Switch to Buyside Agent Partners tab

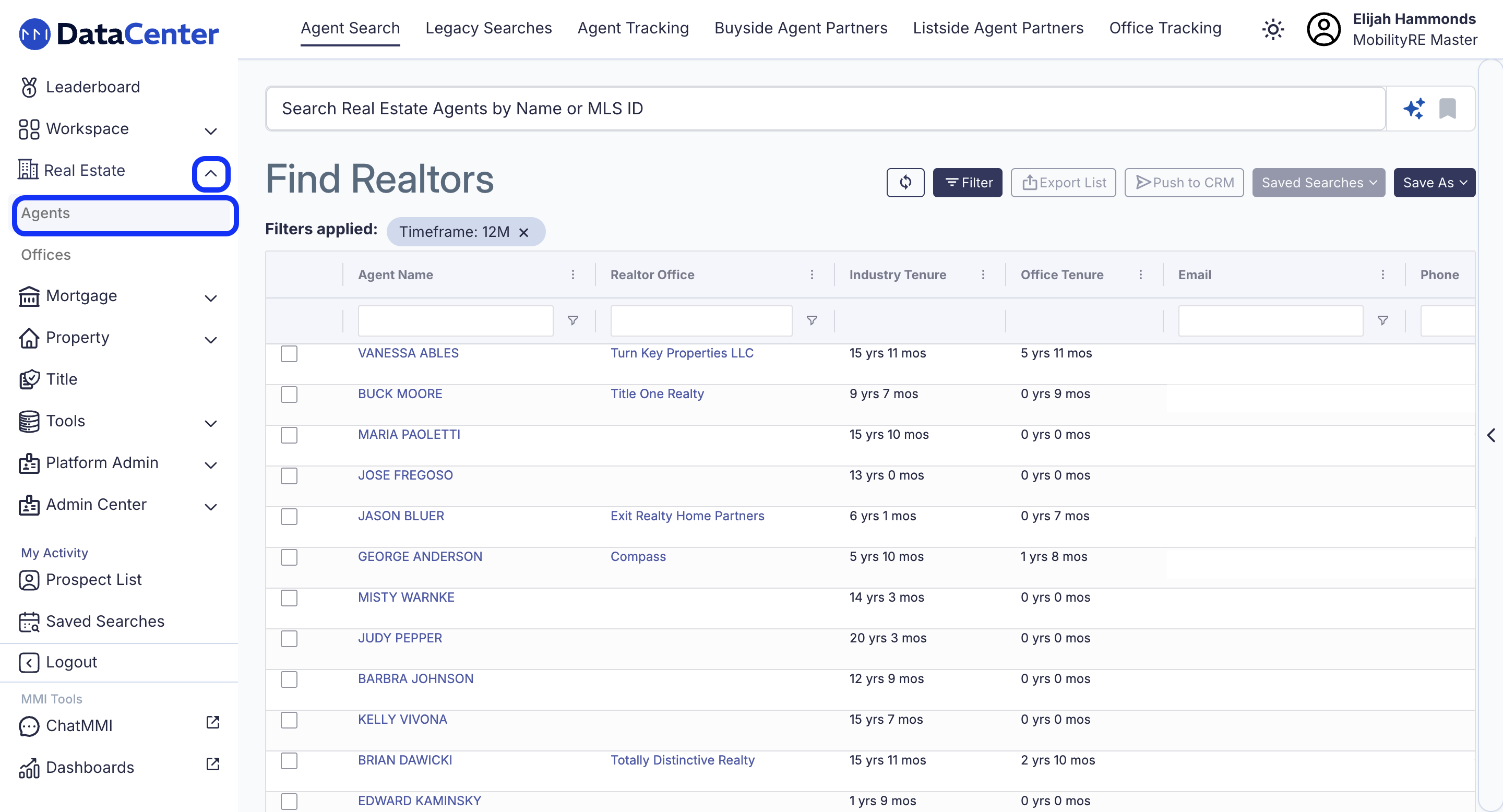tap(801, 28)
